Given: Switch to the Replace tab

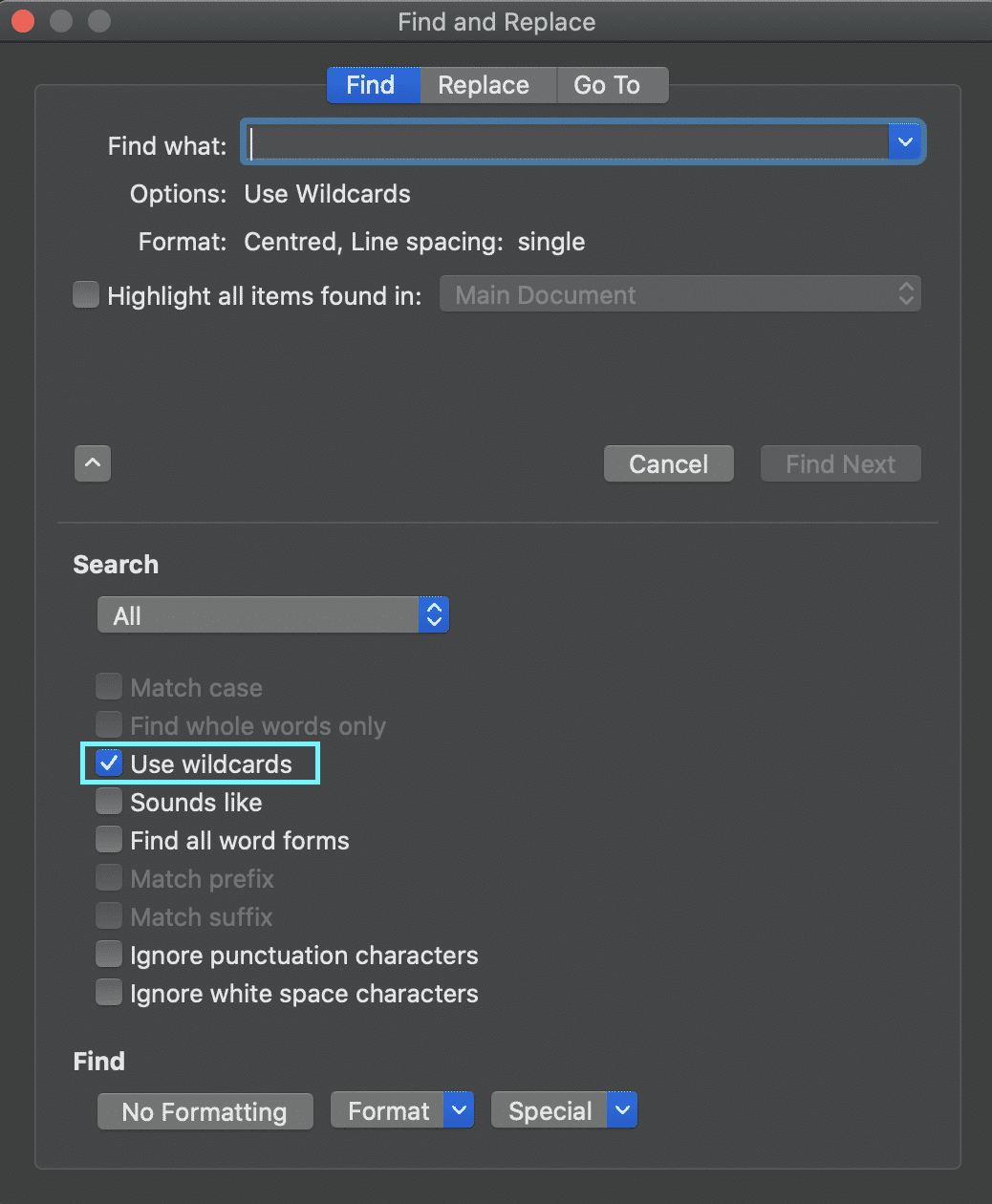Looking at the screenshot, I should click(484, 85).
